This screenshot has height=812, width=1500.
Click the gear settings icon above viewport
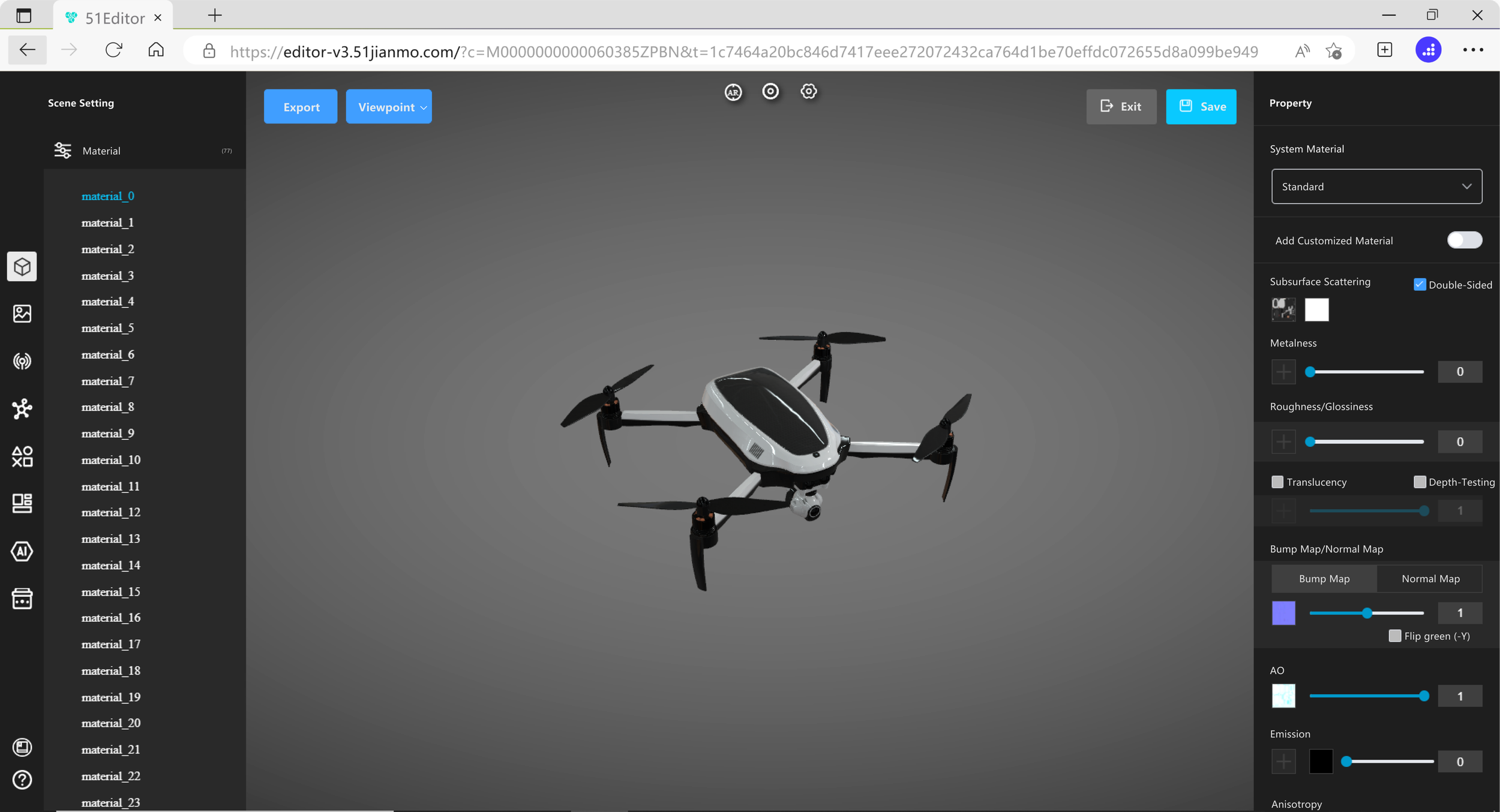[x=809, y=92]
